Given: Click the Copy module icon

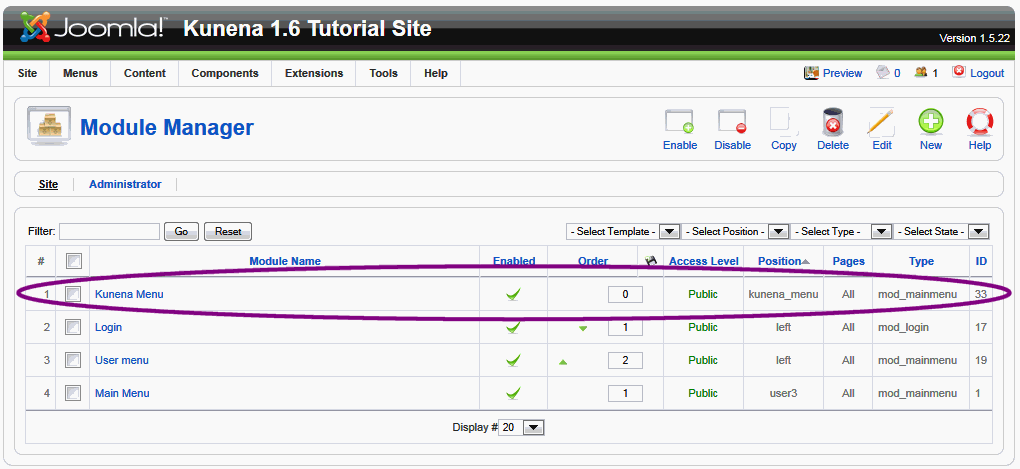Looking at the screenshot, I should [784, 123].
